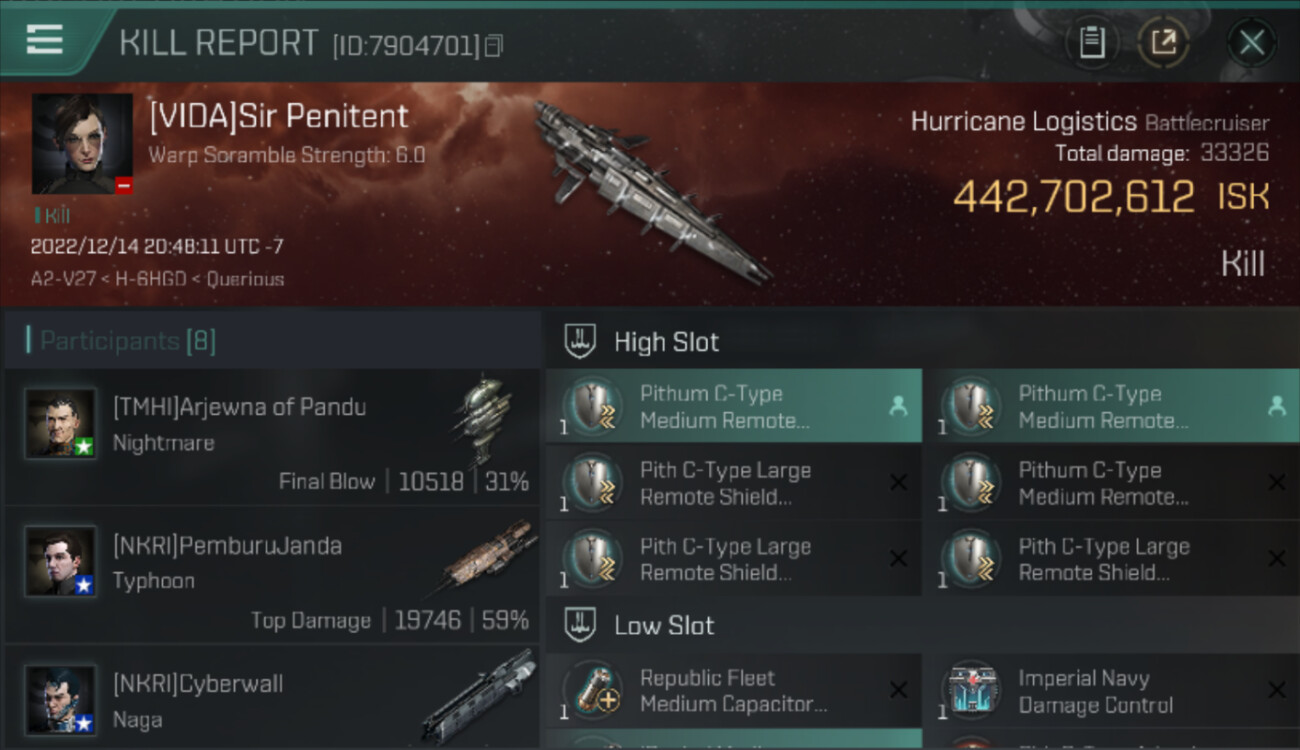
Task: Select PemburuJanda participant entry
Action: click(272, 575)
